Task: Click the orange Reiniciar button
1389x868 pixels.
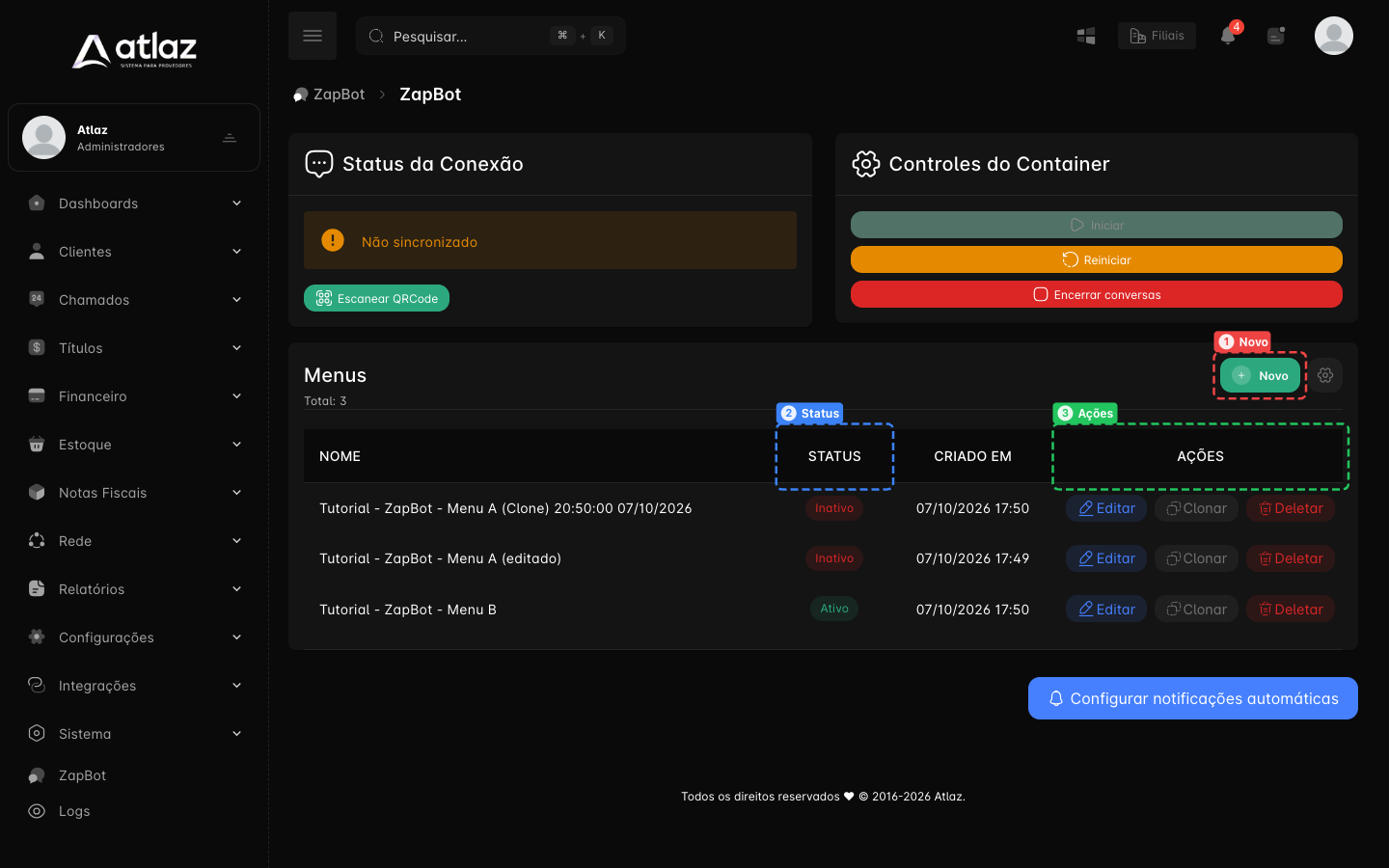Action: pyautogui.click(x=1097, y=259)
